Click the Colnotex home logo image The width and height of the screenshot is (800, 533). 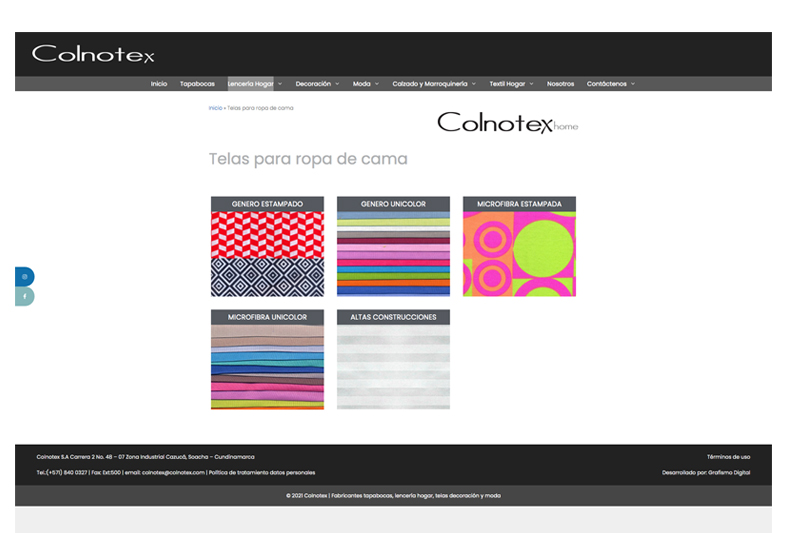(508, 122)
